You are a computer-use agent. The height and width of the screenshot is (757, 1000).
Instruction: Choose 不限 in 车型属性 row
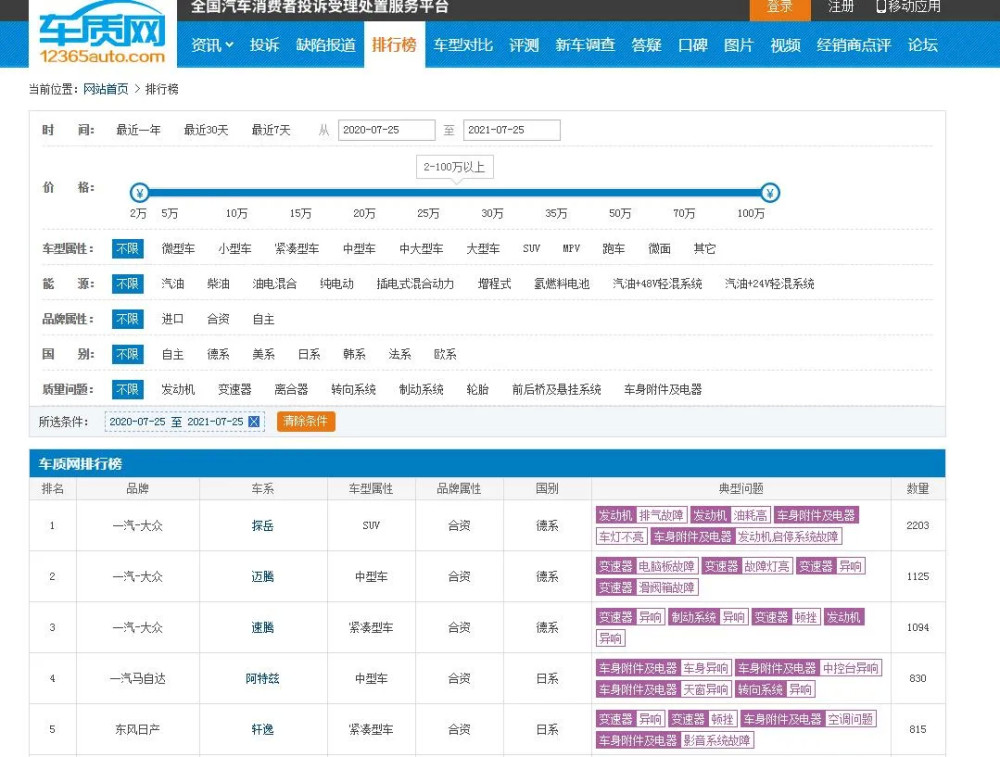coord(128,249)
